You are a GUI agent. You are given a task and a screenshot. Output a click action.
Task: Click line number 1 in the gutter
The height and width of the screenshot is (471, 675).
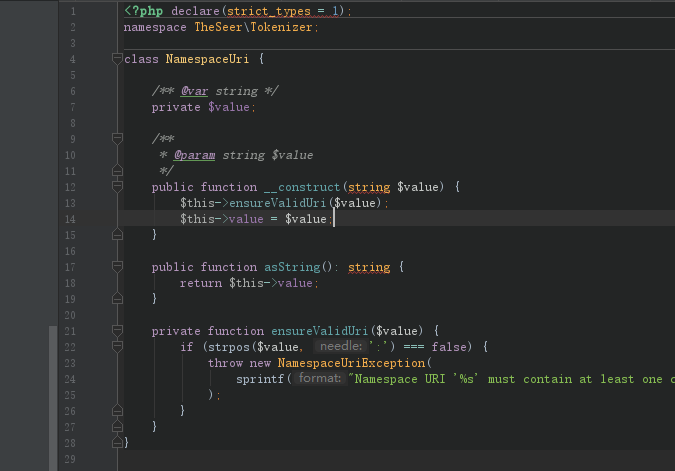(x=73, y=11)
